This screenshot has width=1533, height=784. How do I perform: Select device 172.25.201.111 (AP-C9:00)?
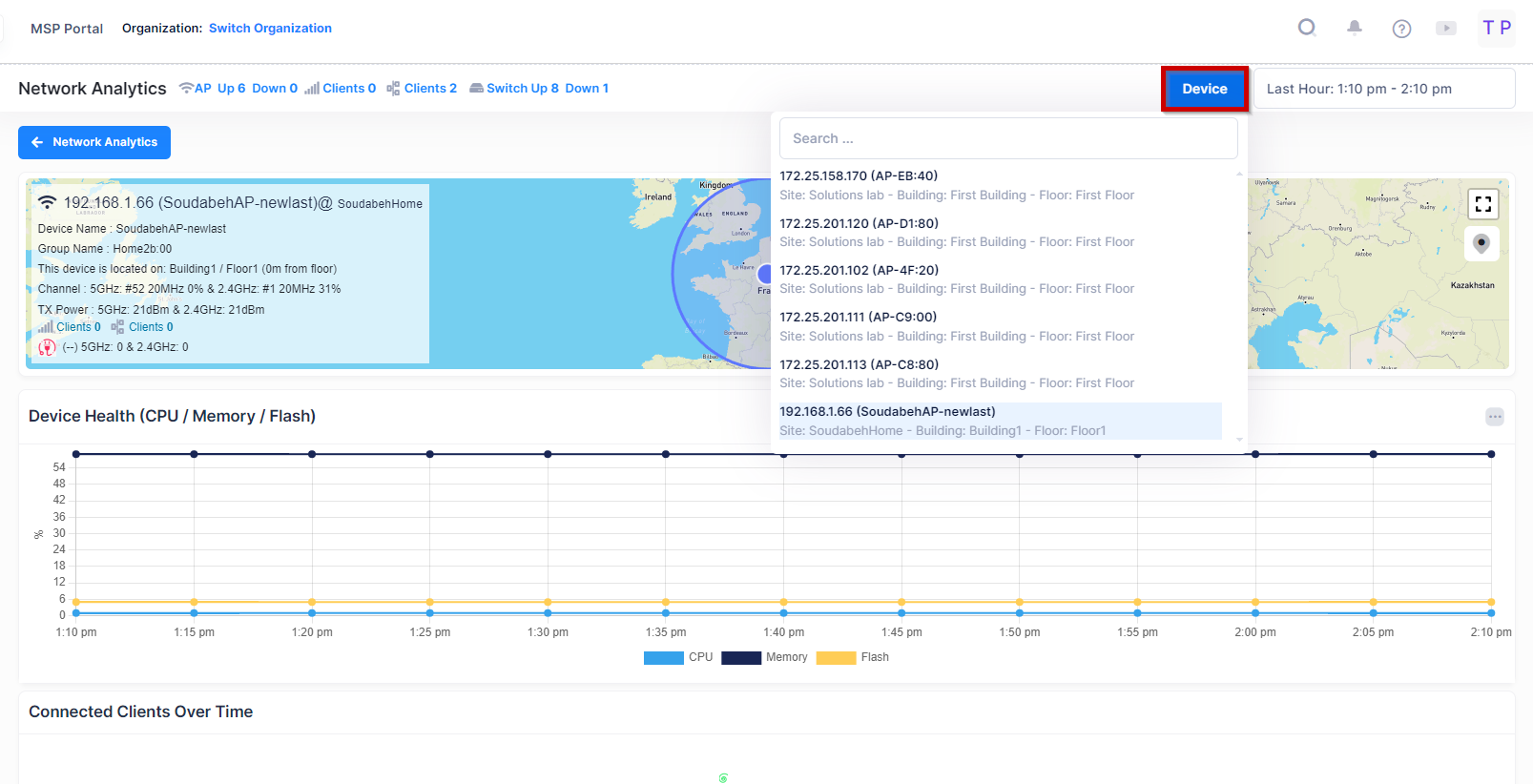pyautogui.click(x=1001, y=326)
